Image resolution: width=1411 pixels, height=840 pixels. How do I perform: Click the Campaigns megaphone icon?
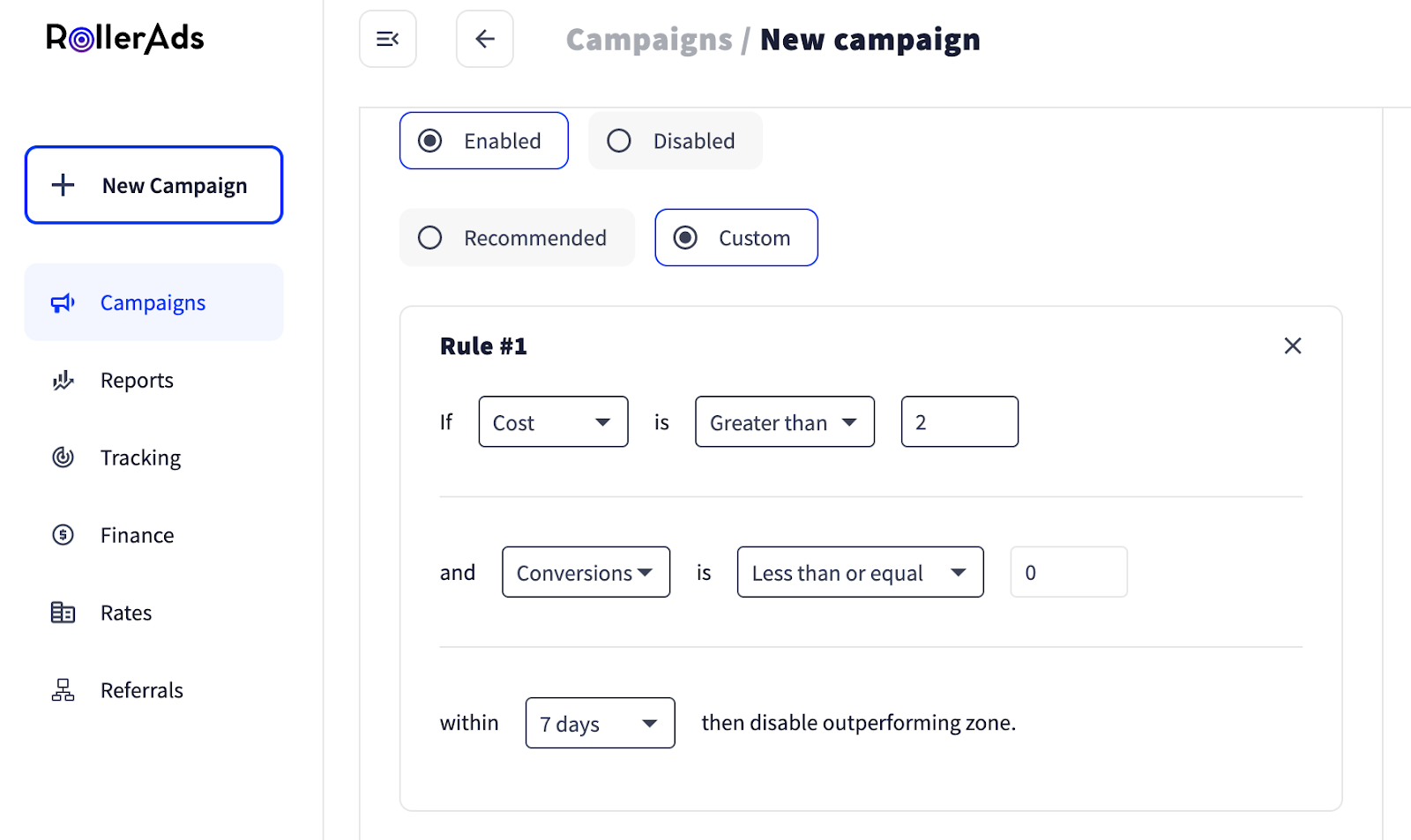pos(63,303)
